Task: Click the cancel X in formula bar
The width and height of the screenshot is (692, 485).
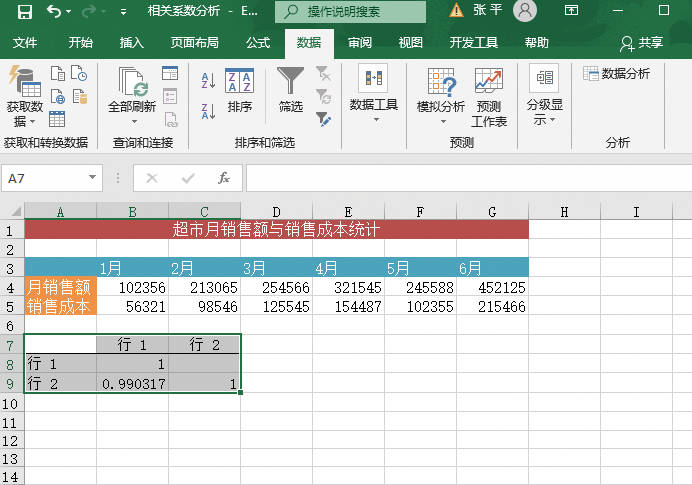Action: tap(152, 178)
